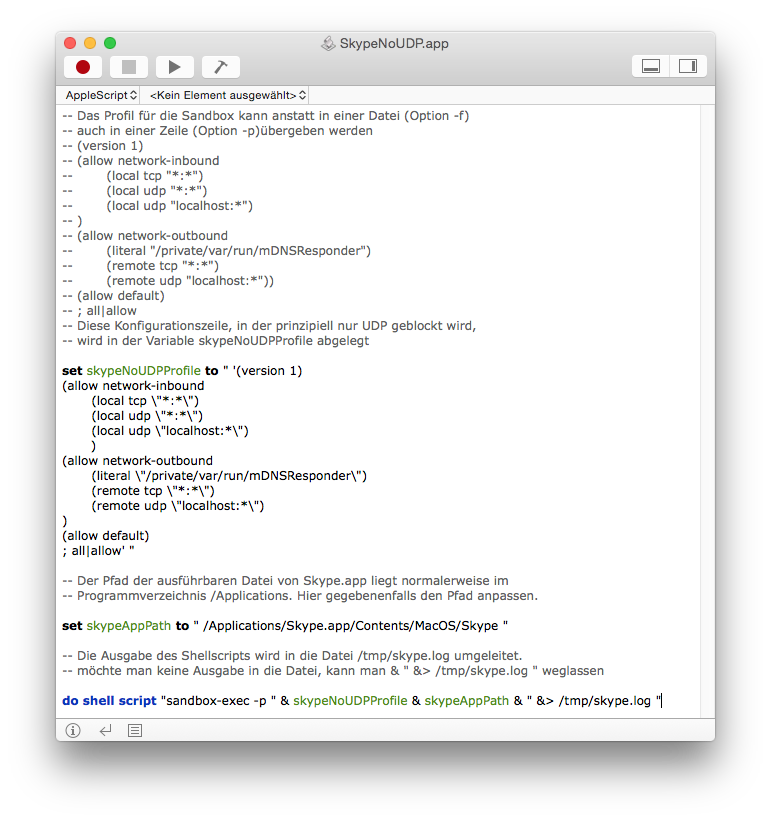The height and width of the screenshot is (821, 771).
Task: Click comment 'Die Ausgabe des Shellscripts'
Action: click(x=292, y=656)
